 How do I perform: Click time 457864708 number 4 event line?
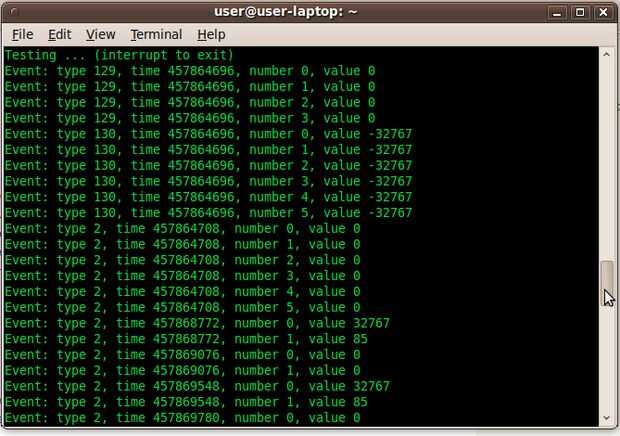[183, 292]
